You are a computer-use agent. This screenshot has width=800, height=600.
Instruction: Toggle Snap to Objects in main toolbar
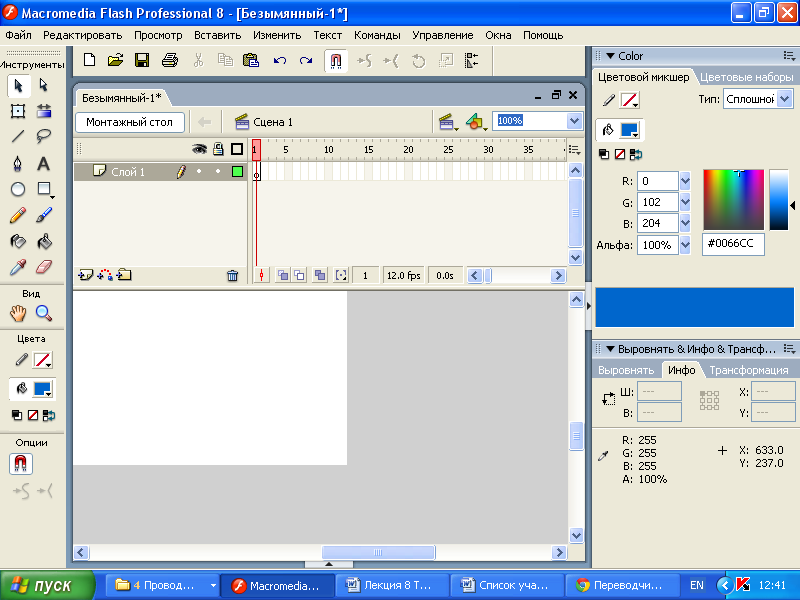[x=336, y=61]
